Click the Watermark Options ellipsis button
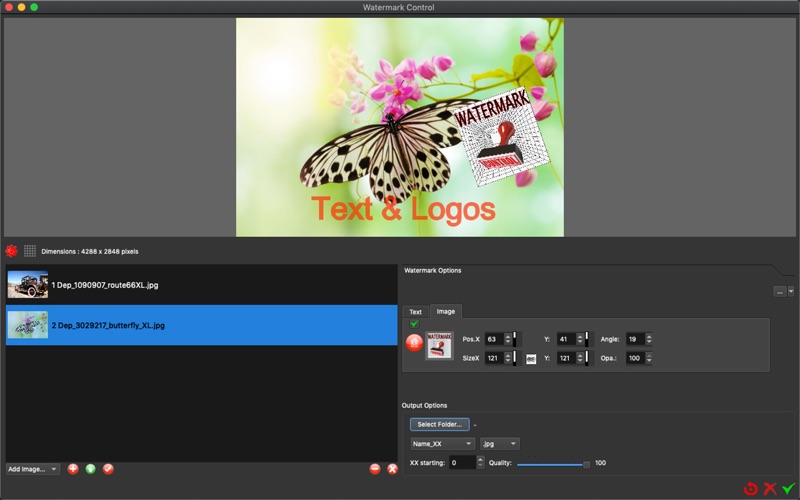This screenshot has width=800, height=500. click(780, 291)
